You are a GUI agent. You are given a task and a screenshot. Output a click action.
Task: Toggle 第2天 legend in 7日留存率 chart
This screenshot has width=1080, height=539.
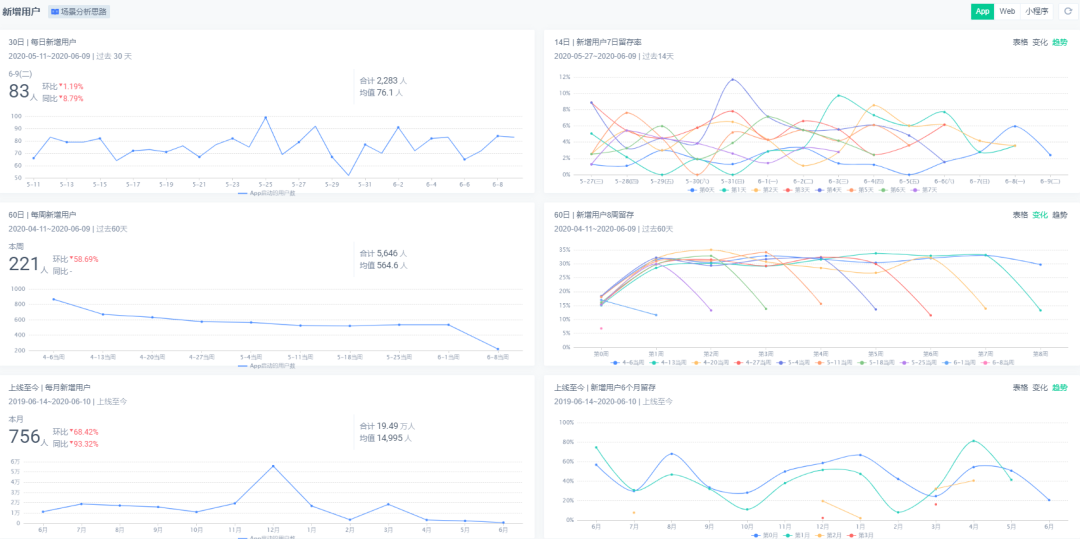765,190
